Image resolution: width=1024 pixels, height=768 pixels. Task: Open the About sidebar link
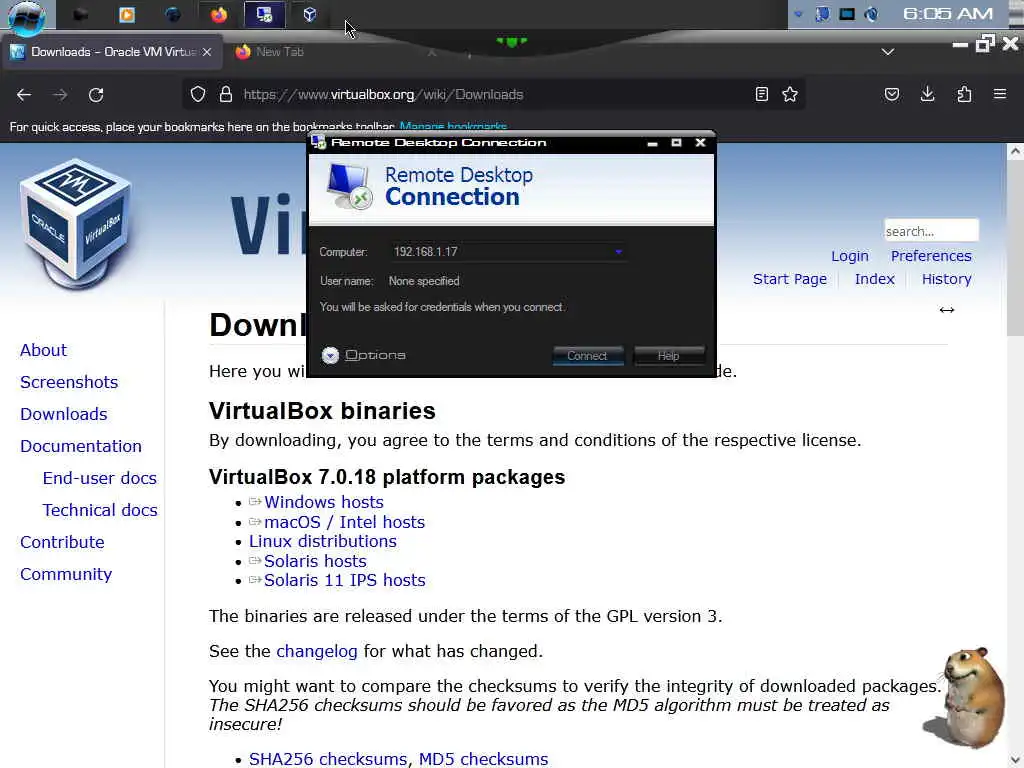click(43, 350)
